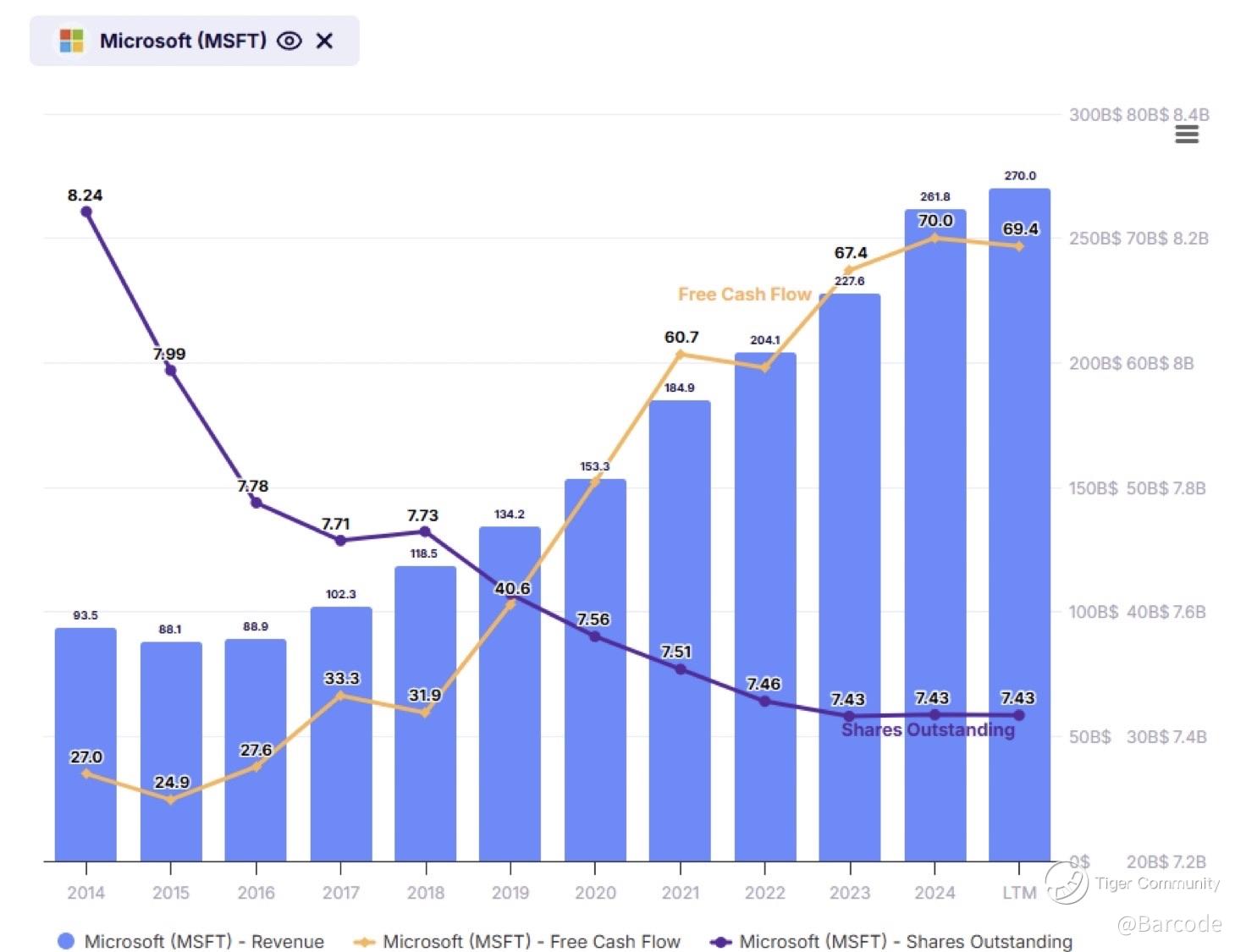Click the Tiger Community watermark logo
1246x952 pixels.
(1067, 883)
